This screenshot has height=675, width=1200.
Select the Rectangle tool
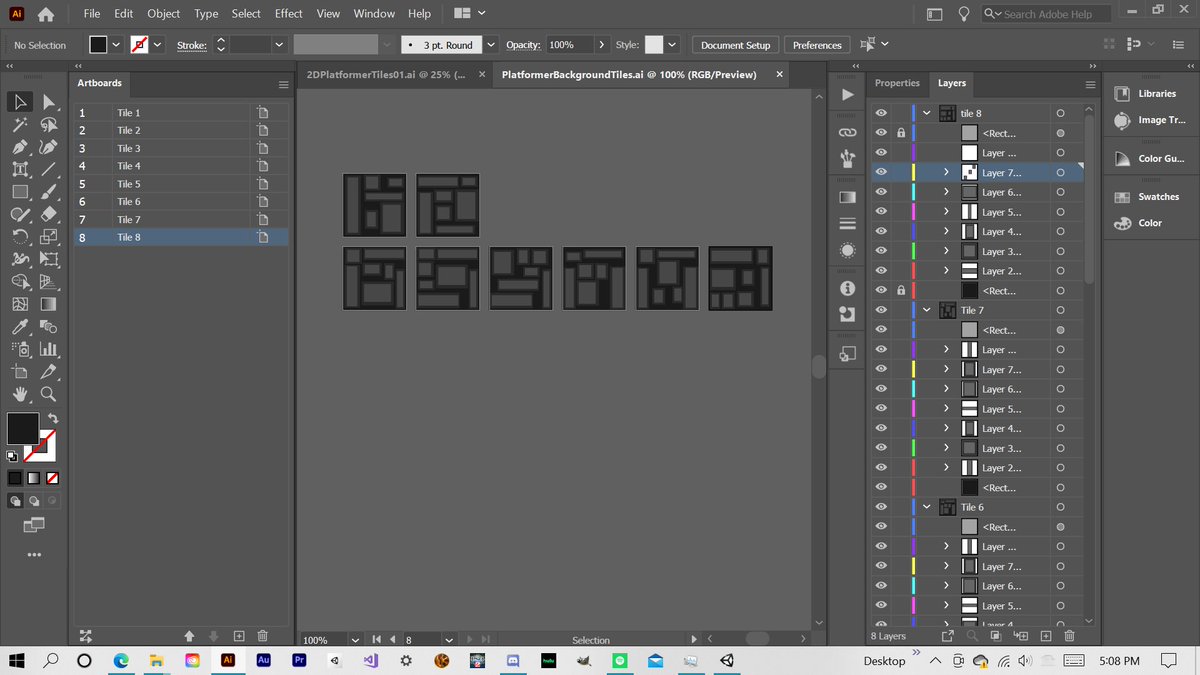(x=20, y=191)
